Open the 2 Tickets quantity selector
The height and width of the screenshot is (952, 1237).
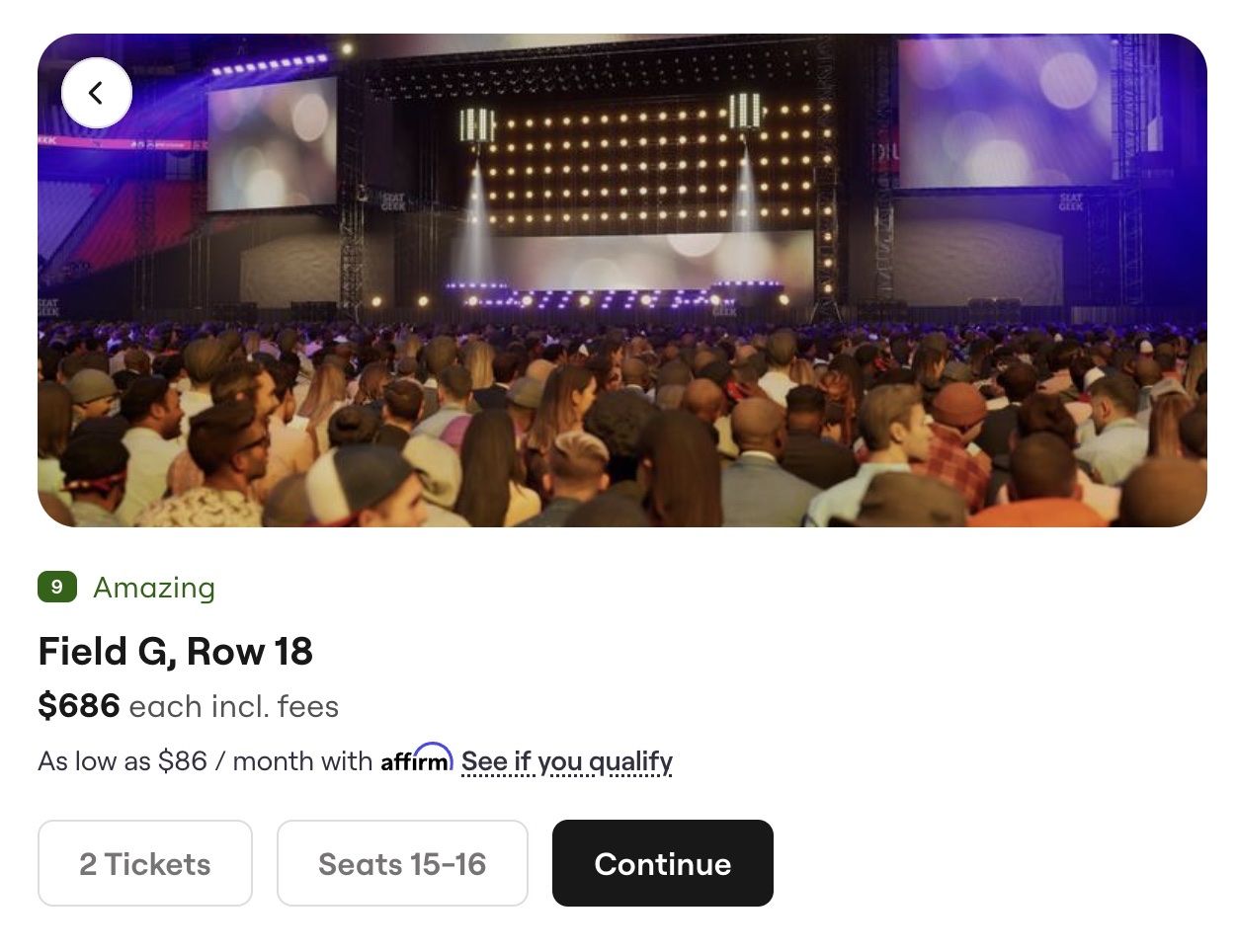coord(145,863)
